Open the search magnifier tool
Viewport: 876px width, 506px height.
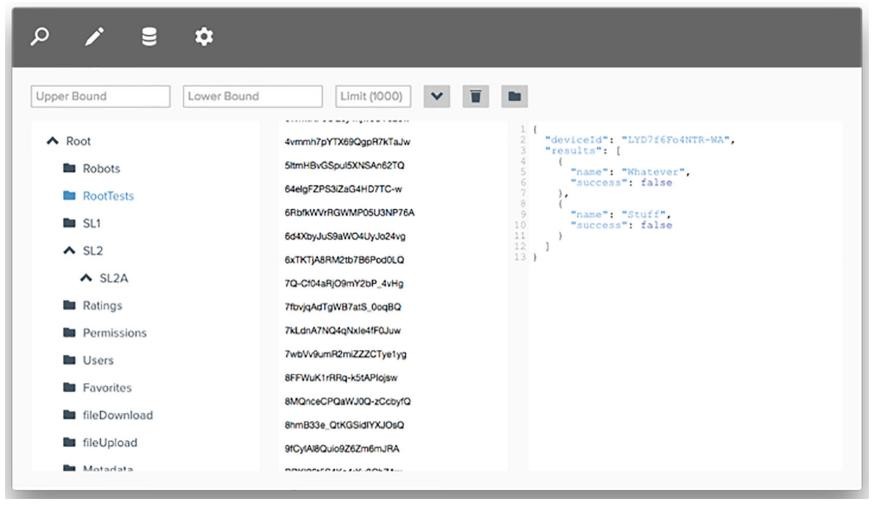pyautogui.click(x=40, y=37)
